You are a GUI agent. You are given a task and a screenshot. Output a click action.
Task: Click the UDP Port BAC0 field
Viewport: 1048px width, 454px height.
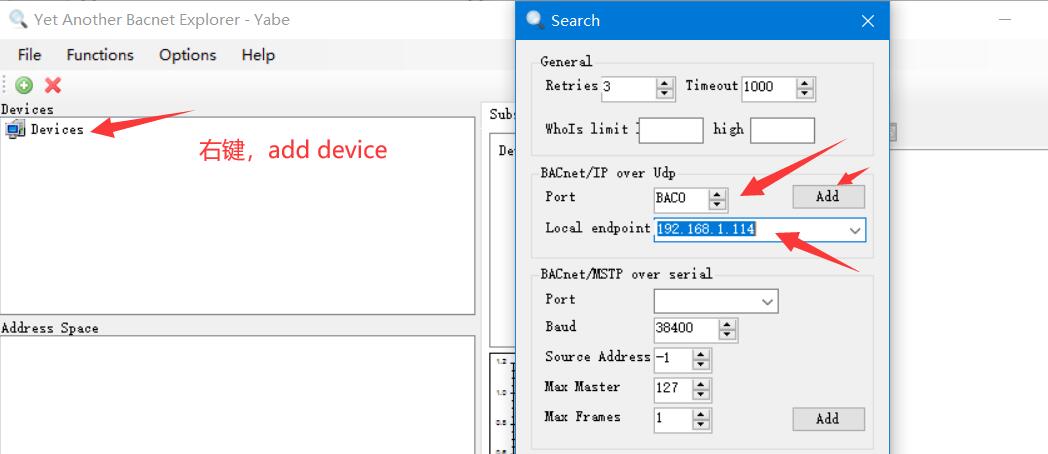(680, 199)
